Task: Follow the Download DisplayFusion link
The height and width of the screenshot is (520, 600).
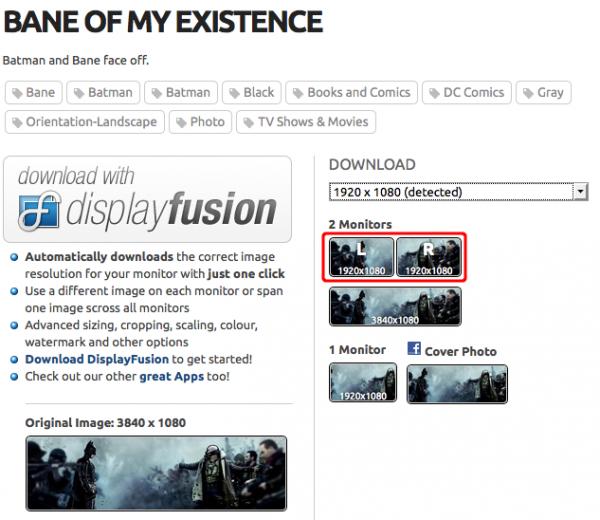Action: tap(97, 359)
